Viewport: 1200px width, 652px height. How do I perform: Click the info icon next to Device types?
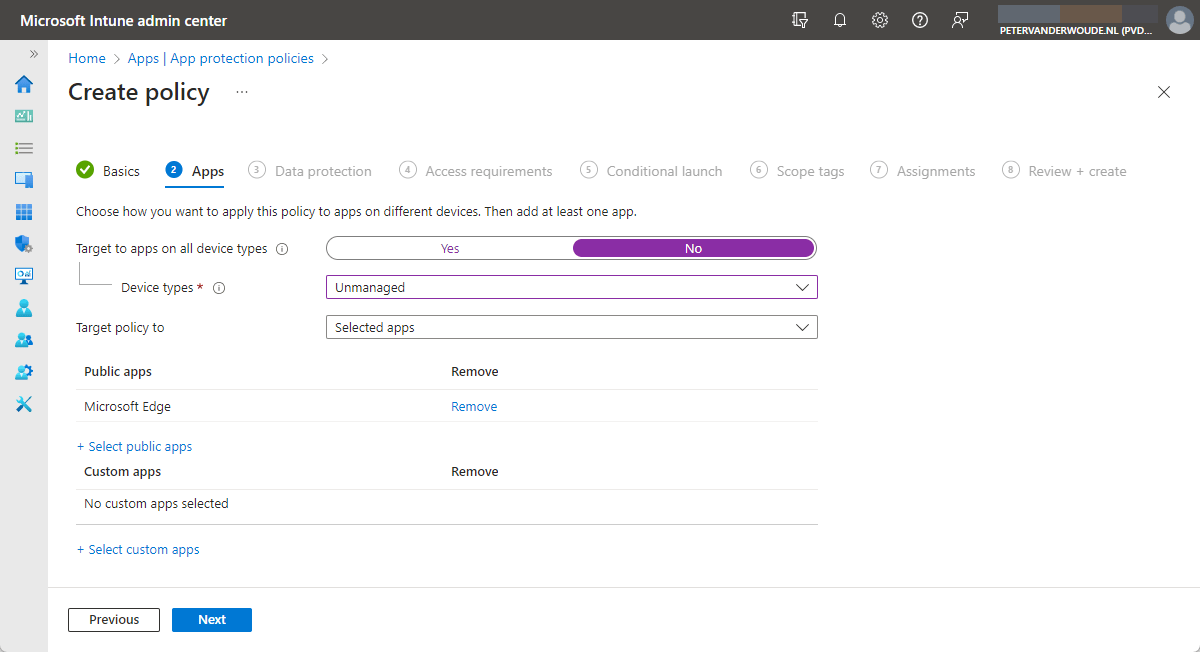[219, 287]
